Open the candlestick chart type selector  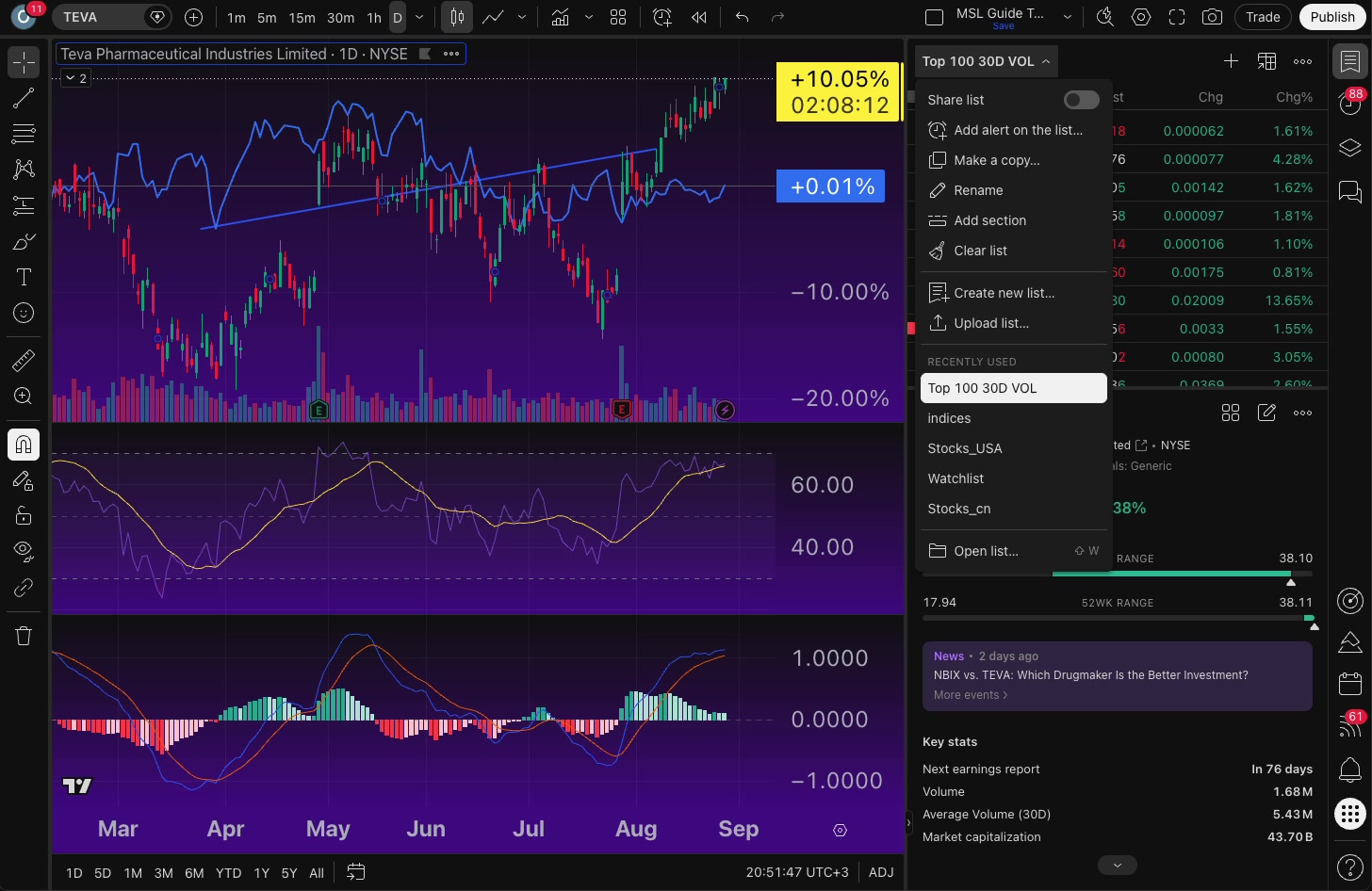point(457,17)
